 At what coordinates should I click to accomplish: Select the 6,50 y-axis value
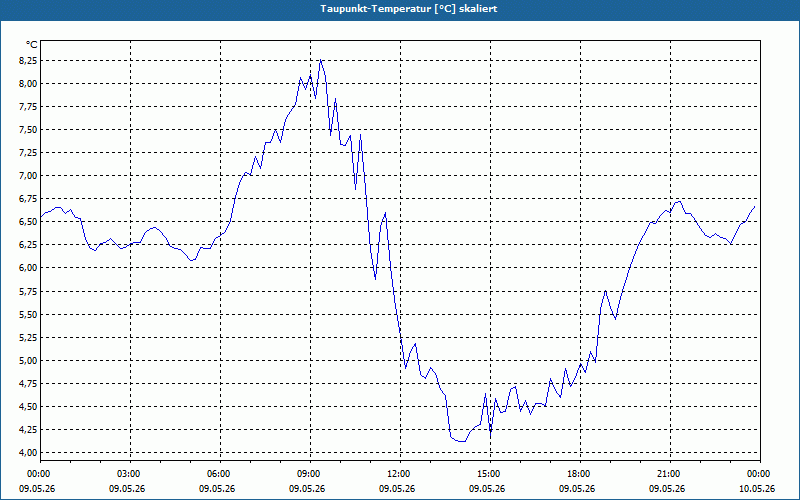(27, 221)
